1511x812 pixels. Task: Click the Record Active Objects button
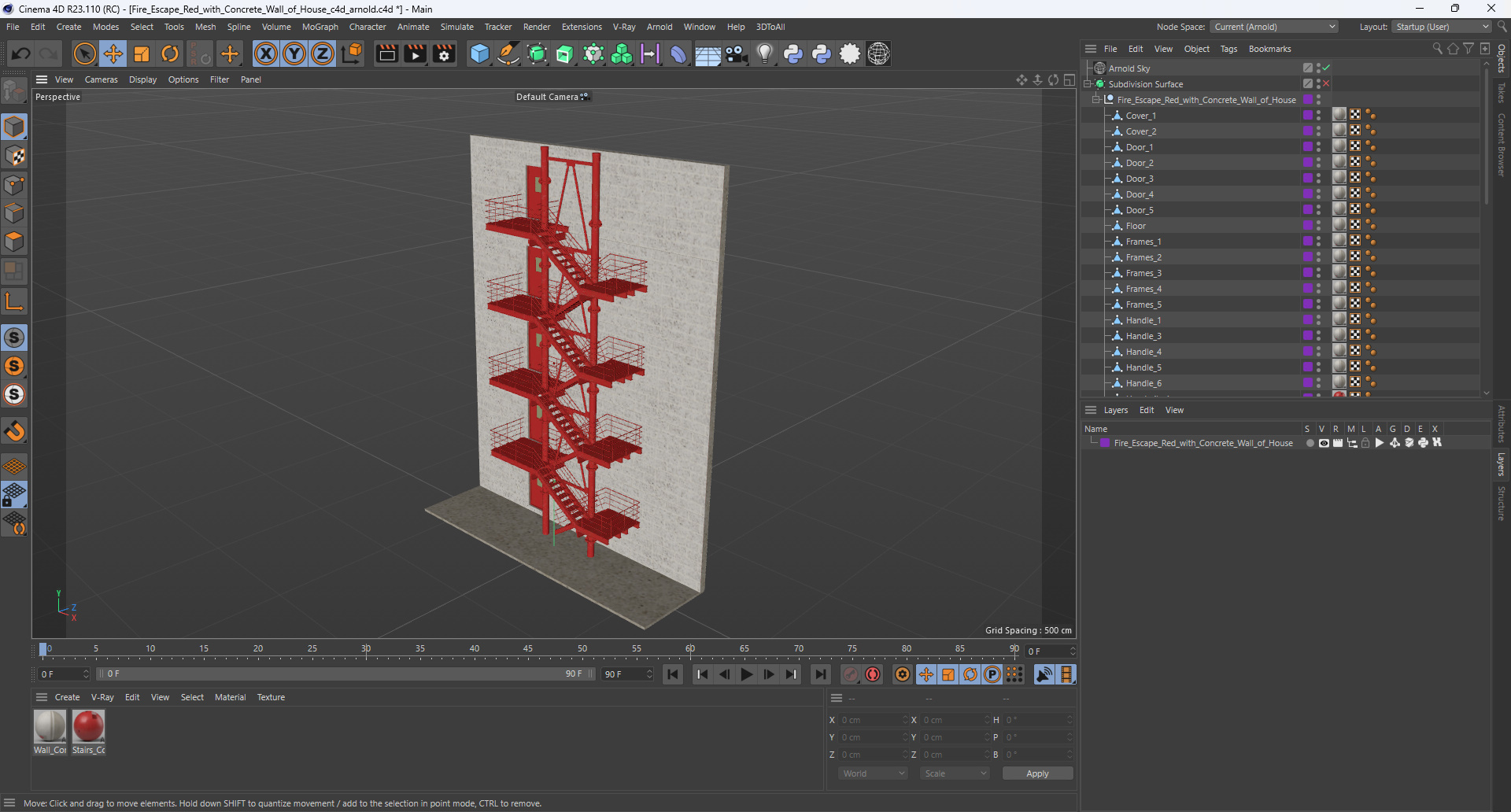coord(851,674)
